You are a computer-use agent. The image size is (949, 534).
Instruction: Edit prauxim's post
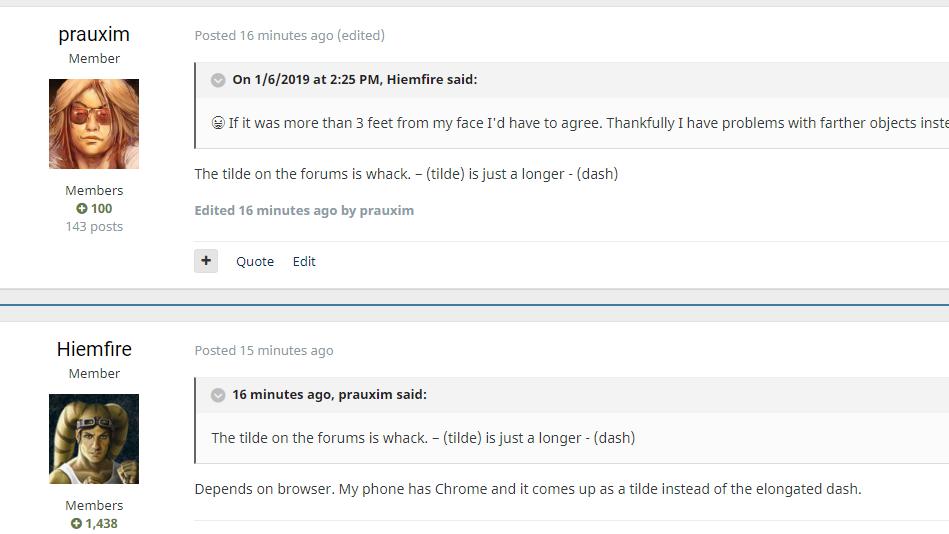(304, 261)
